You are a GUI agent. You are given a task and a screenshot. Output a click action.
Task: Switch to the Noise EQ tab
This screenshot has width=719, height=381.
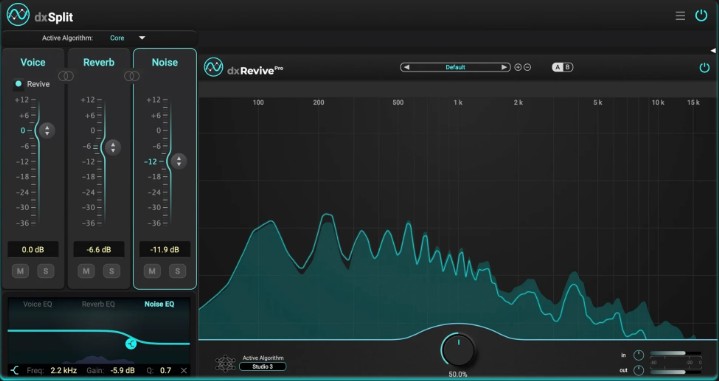pos(159,304)
